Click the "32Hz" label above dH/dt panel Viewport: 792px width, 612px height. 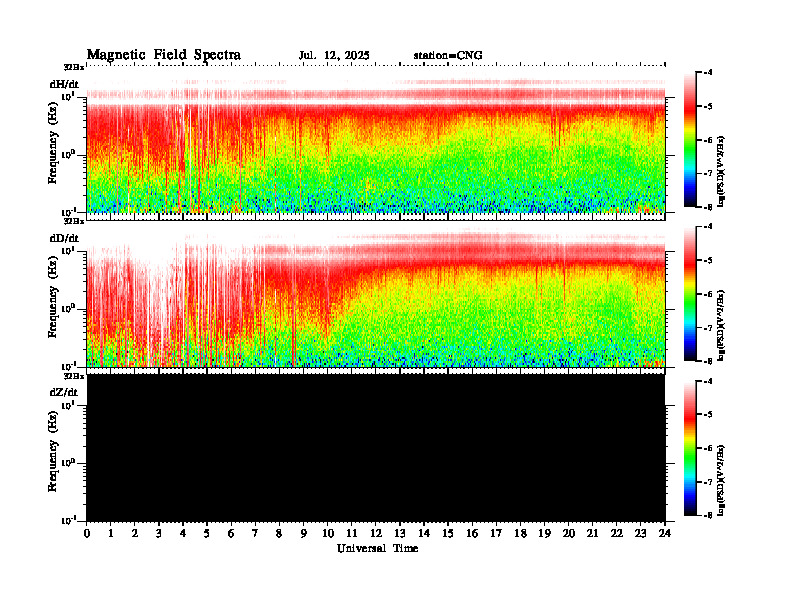tap(74, 67)
